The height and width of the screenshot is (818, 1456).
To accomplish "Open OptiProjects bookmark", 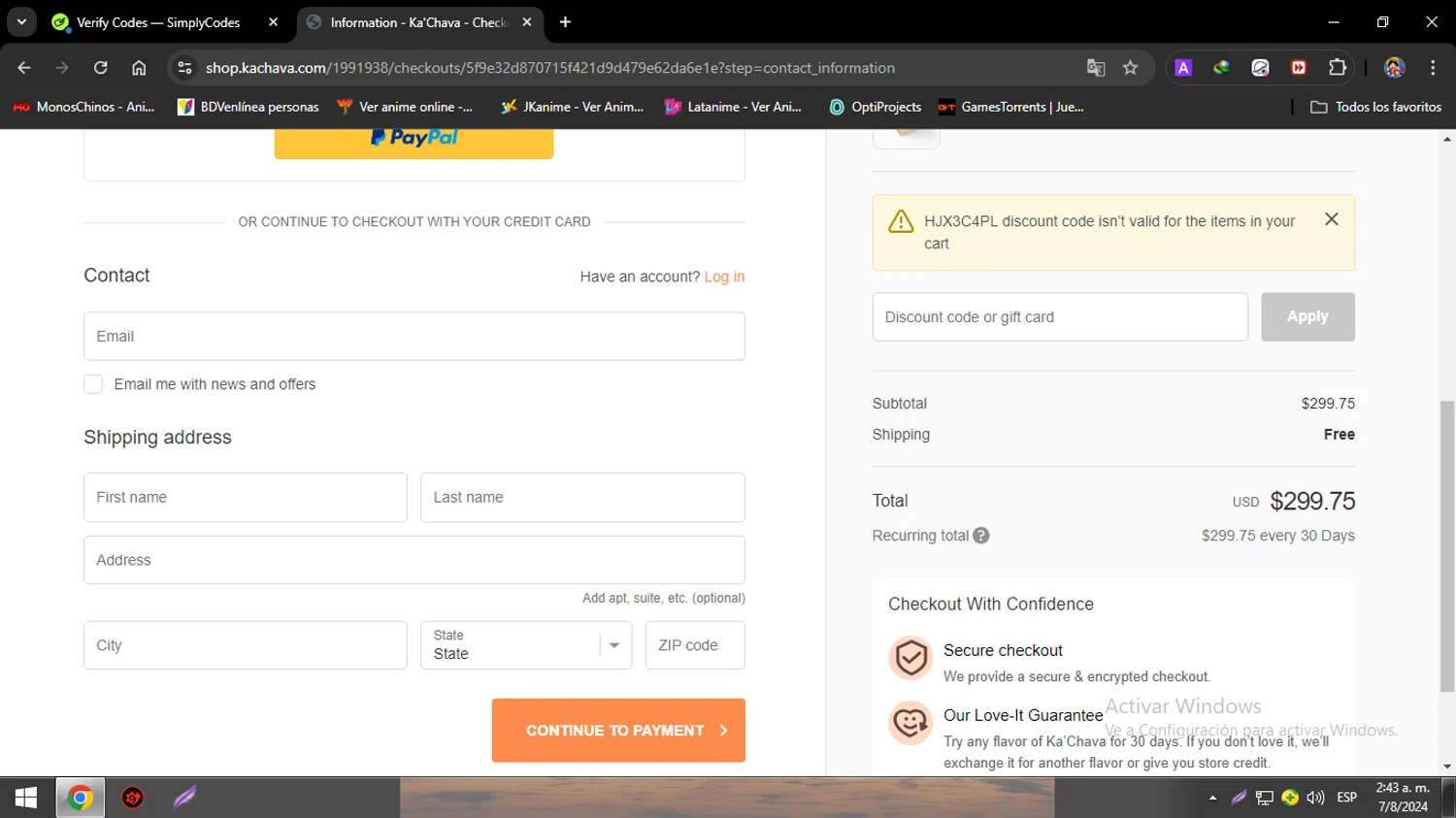I will click(x=875, y=107).
